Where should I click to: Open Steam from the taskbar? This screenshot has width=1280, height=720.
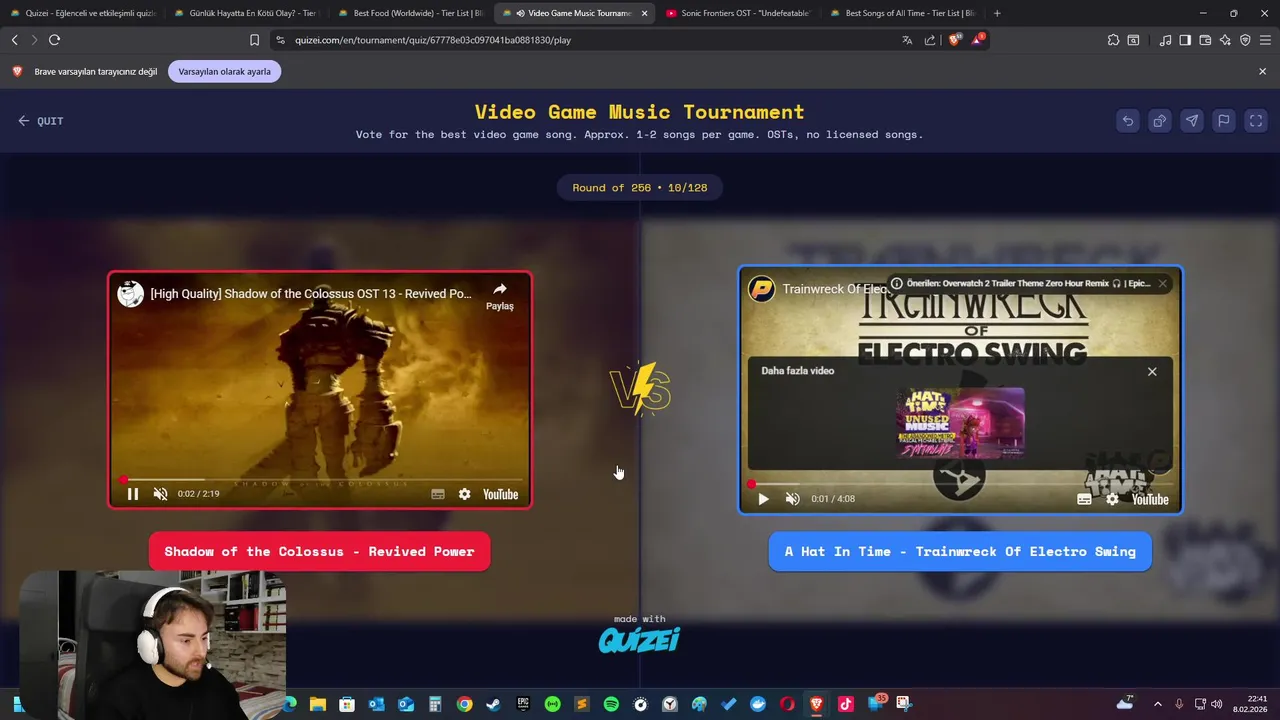[x=493, y=704]
